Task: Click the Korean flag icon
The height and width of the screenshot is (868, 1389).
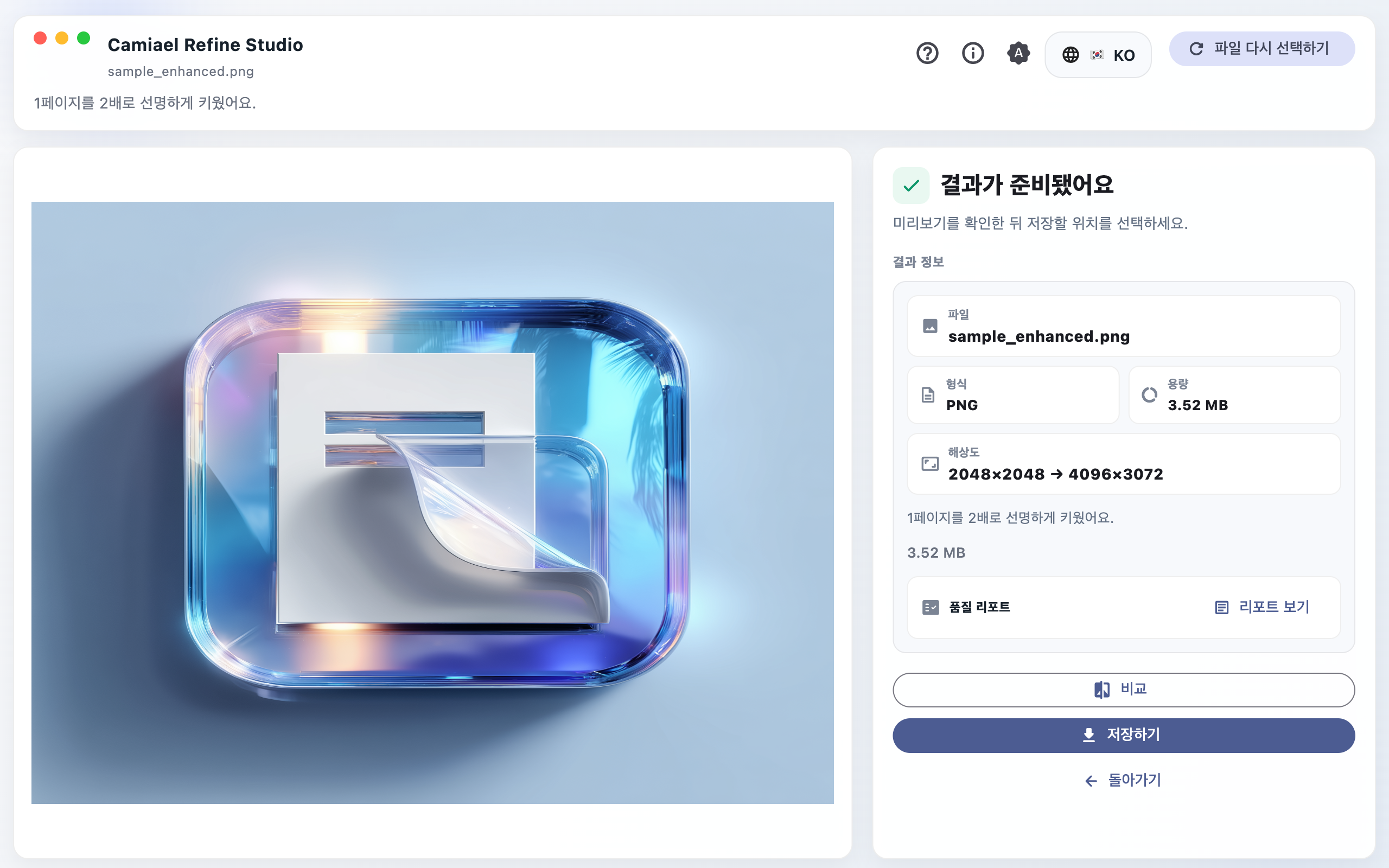Action: 1097,55
